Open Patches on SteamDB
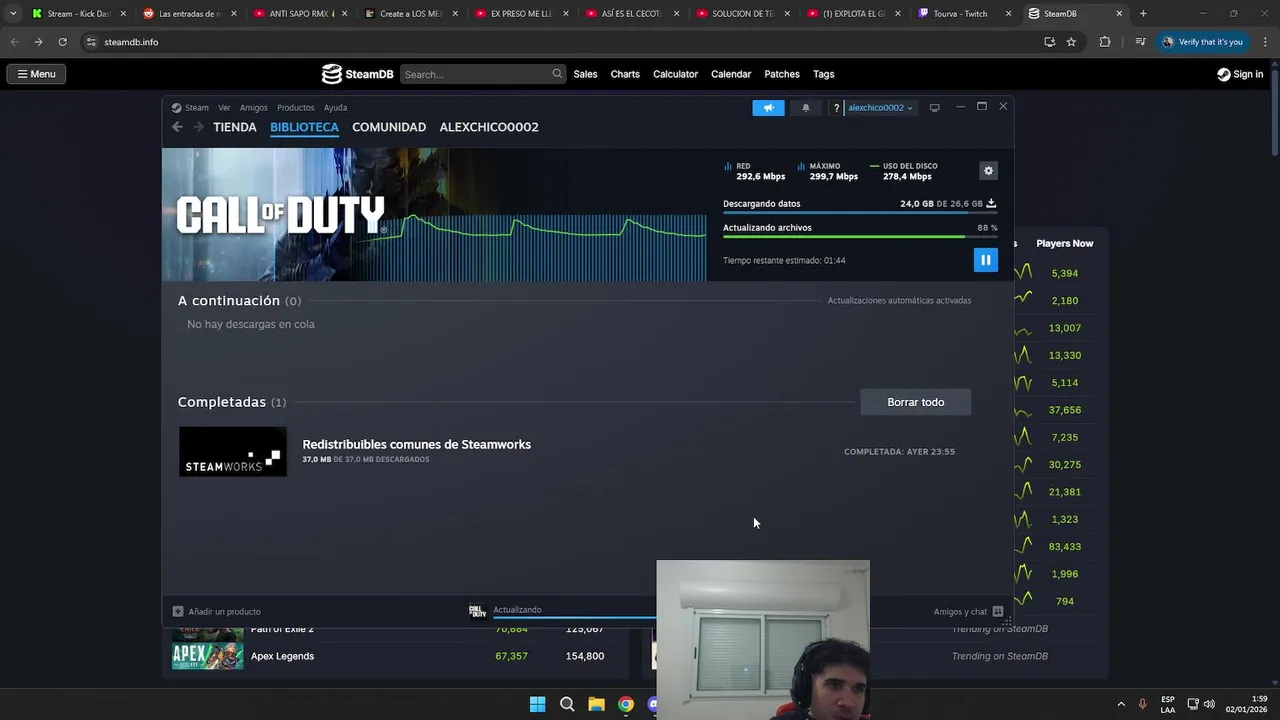The height and width of the screenshot is (720, 1280). pyautogui.click(x=782, y=74)
